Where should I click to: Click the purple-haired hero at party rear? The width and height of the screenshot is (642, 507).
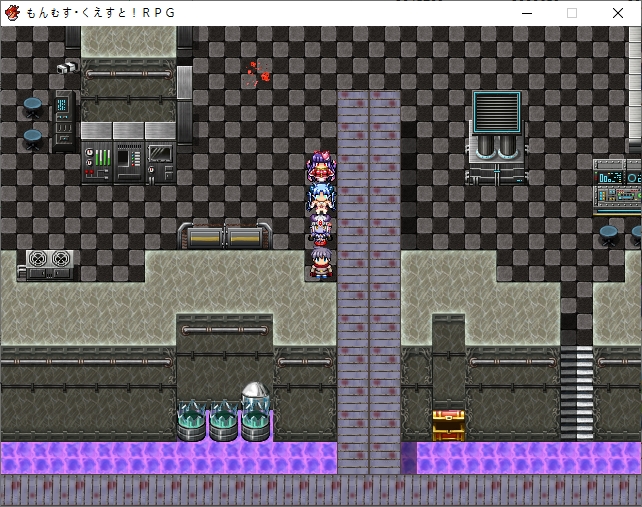coord(321,263)
